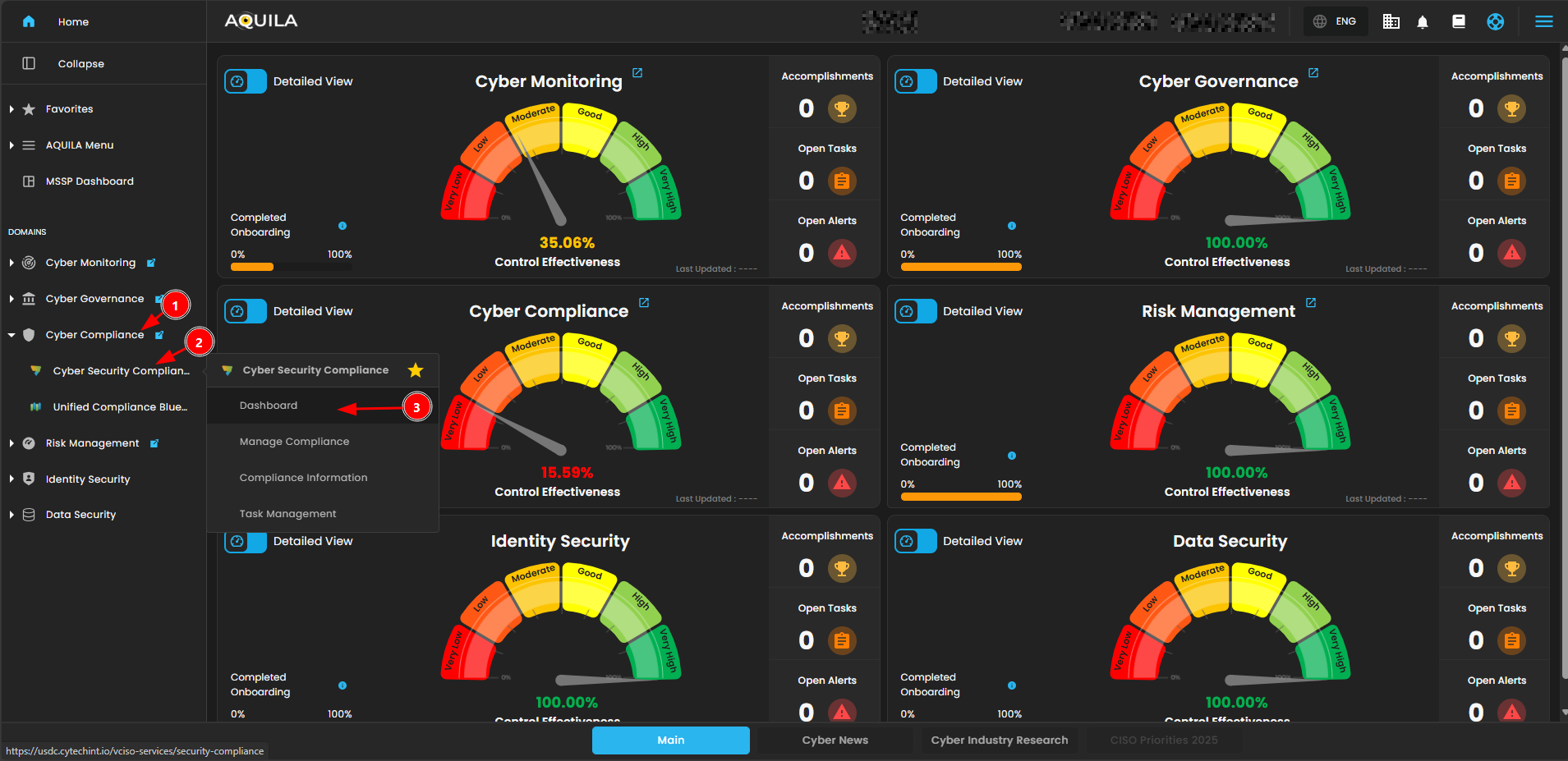Click the Cyber Governance open alerts warning icon

[1511, 253]
